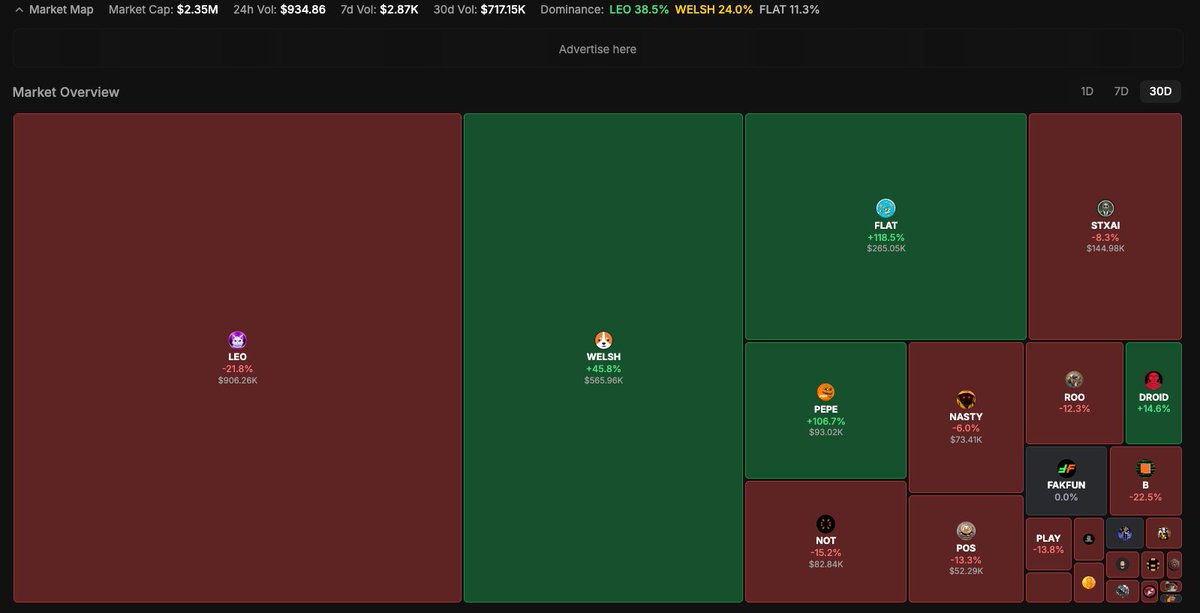Viewport: 1200px width, 613px height.
Task: Click WELSH 24.0% dominance text
Action: (714, 9)
